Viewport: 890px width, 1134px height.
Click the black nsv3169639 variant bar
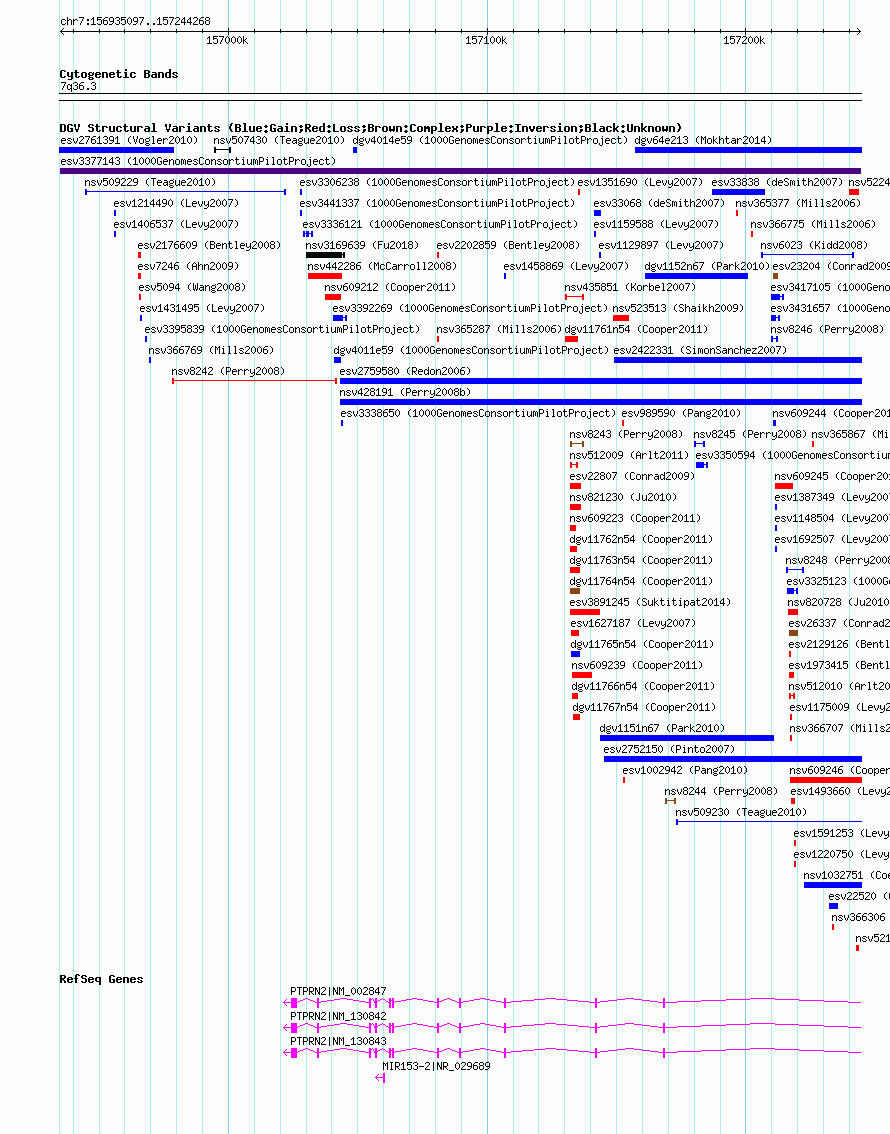(325, 255)
